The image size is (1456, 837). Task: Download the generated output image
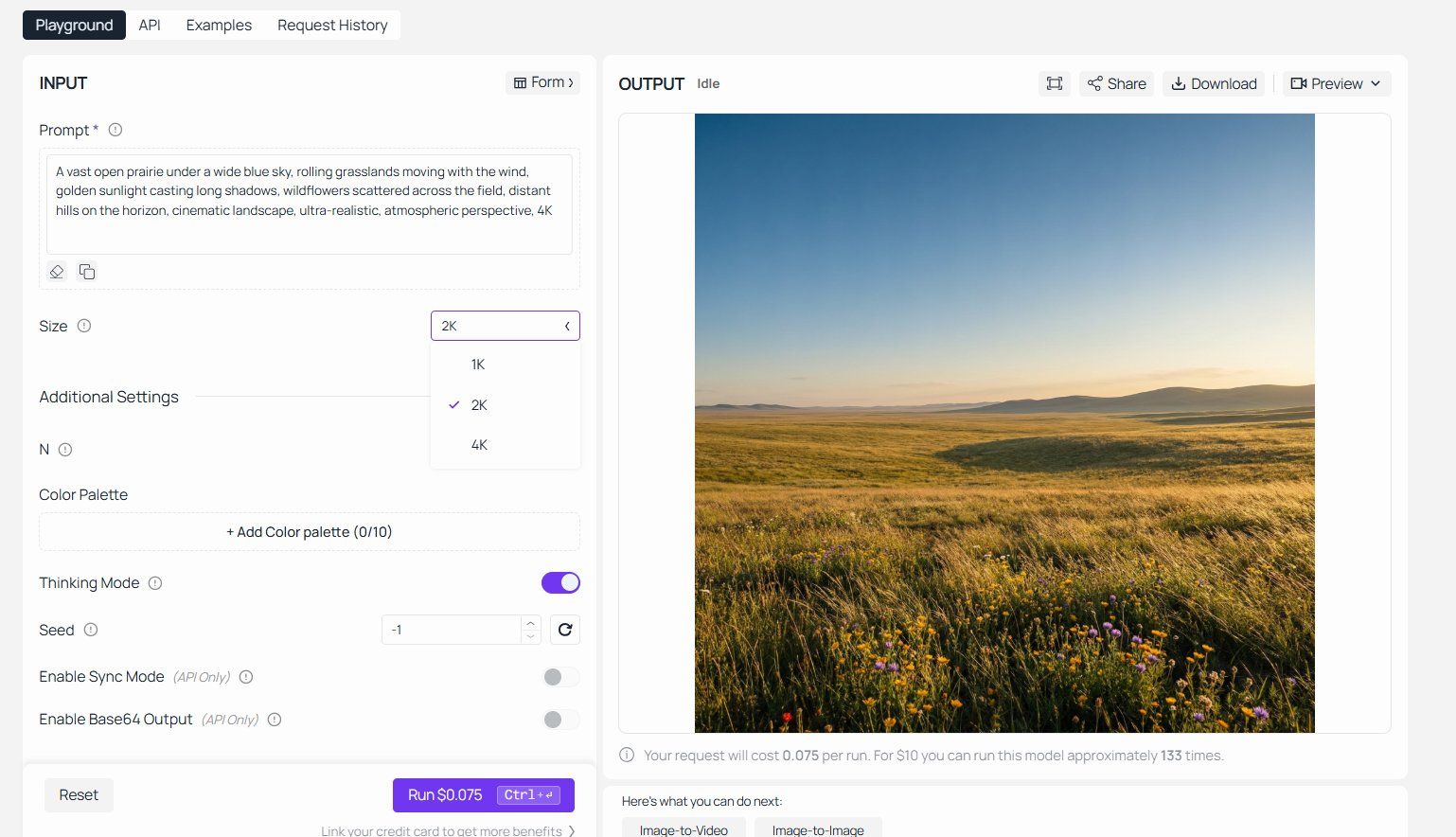pyautogui.click(x=1214, y=83)
